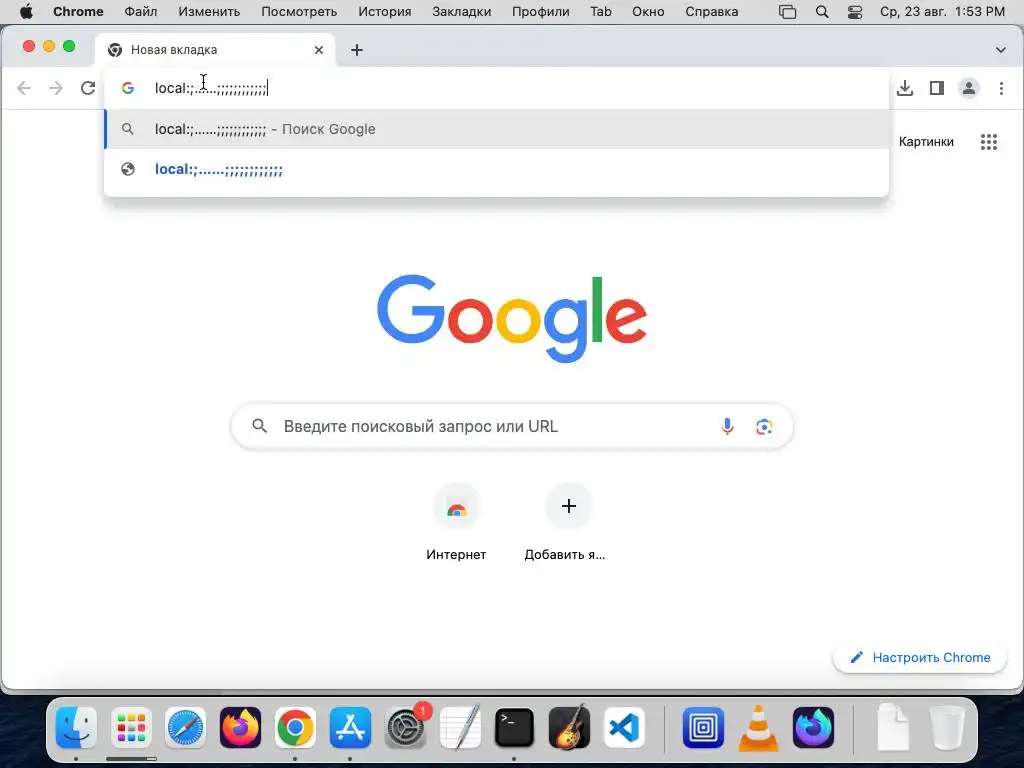Expand the tab search chevron

pos(1000,50)
